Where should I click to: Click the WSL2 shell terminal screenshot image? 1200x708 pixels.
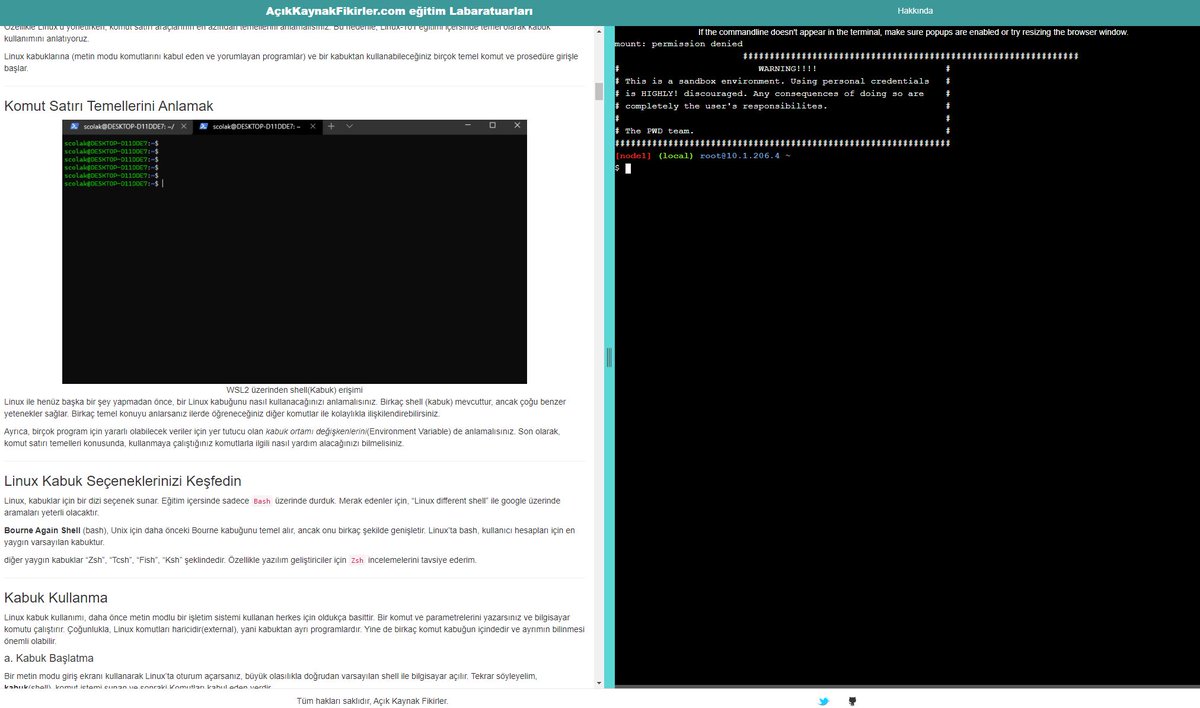coord(294,252)
